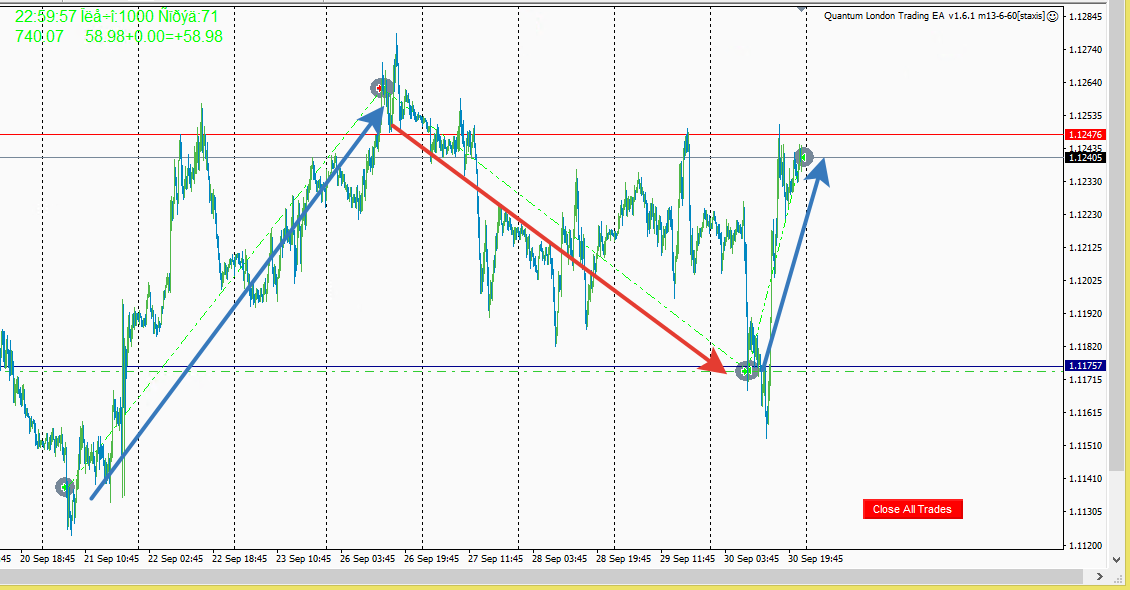Click the 1.12640 price scale label
Image resolution: width=1130 pixels, height=590 pixels.
coord(1085,83)
